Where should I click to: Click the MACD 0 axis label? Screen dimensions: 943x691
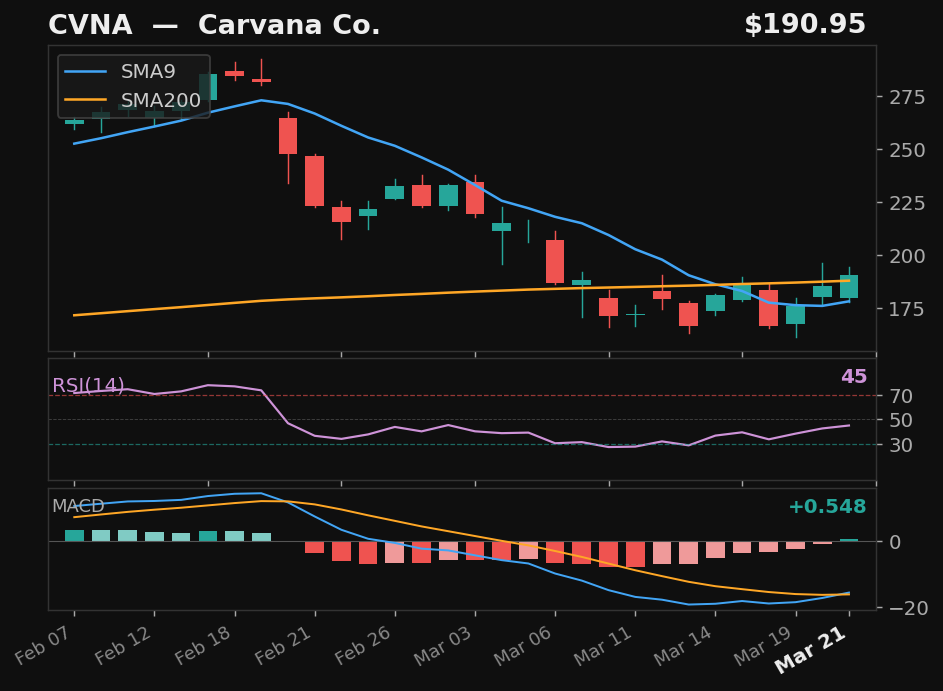point(895,542)
